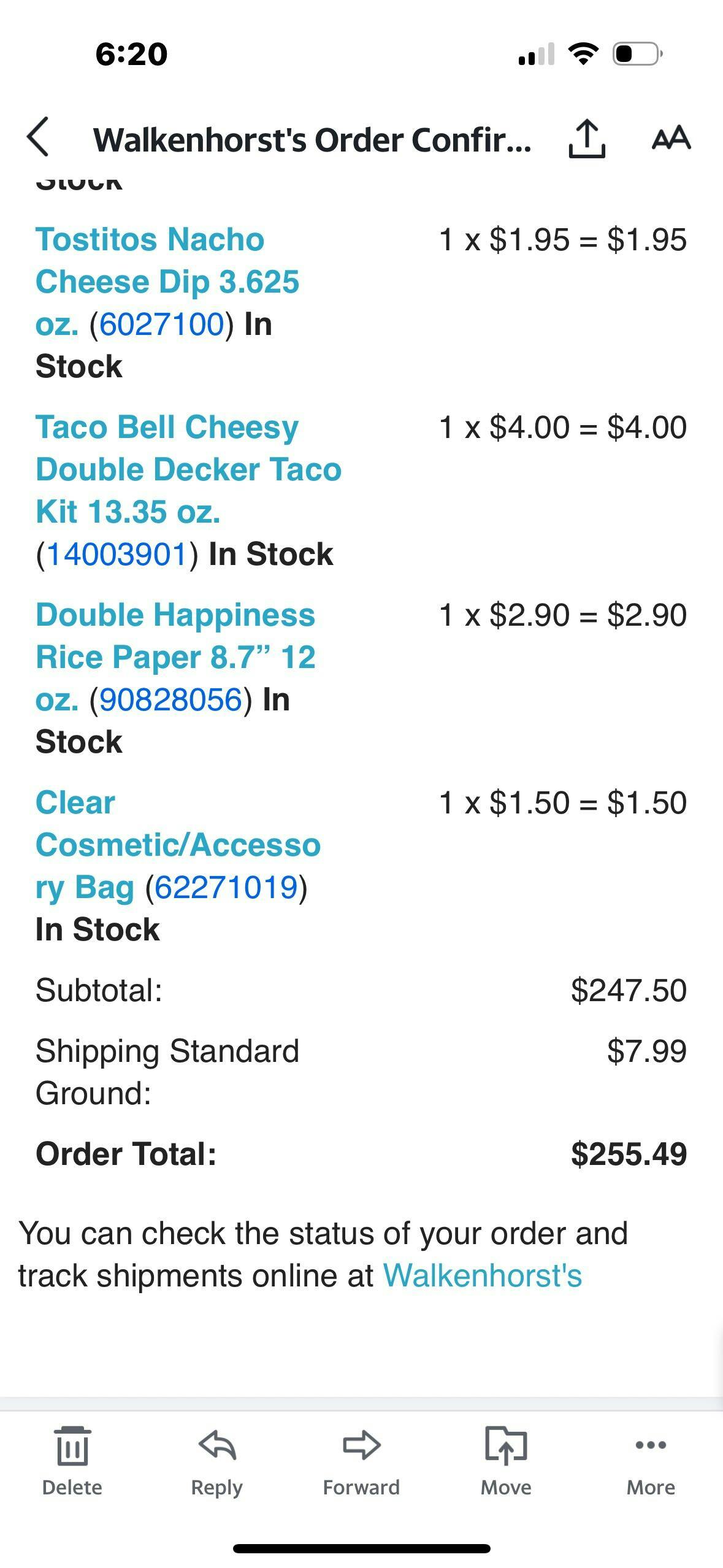The image size is (723, 1568).
Task: Open item number 62271019 link
Action: 226,887
